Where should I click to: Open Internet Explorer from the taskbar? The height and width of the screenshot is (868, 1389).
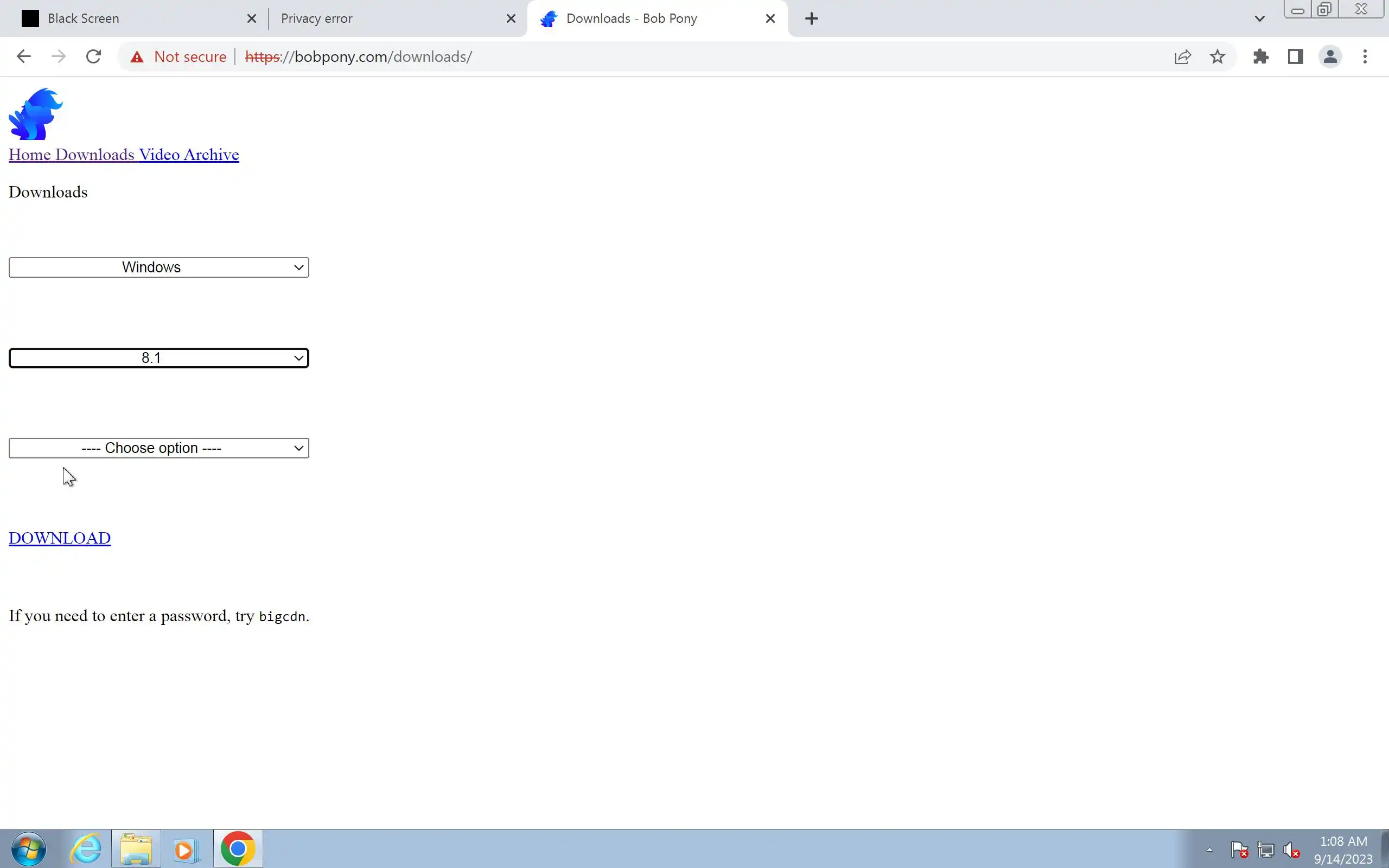tap(86, 848)
